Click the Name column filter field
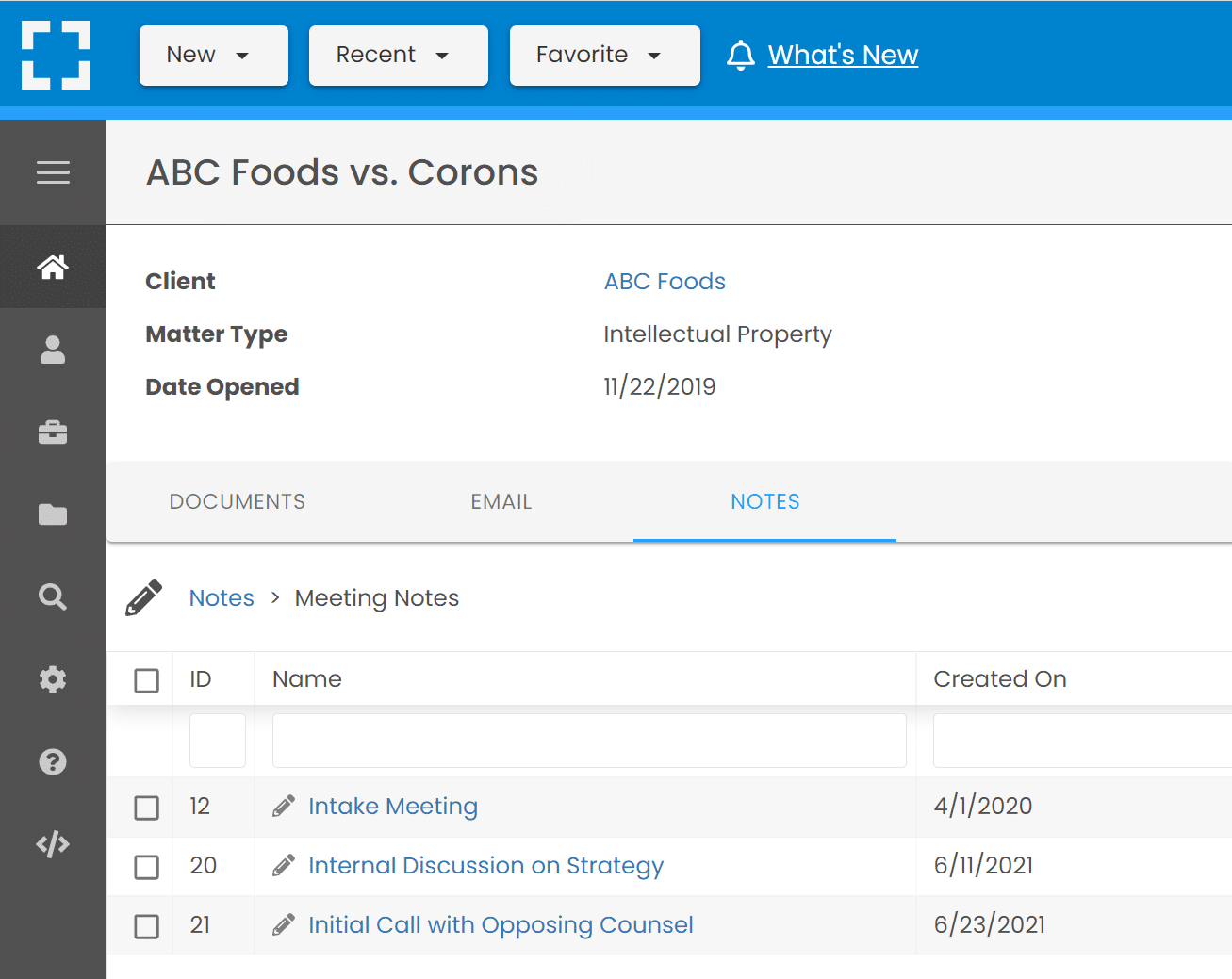 click(x=589, y=741)
